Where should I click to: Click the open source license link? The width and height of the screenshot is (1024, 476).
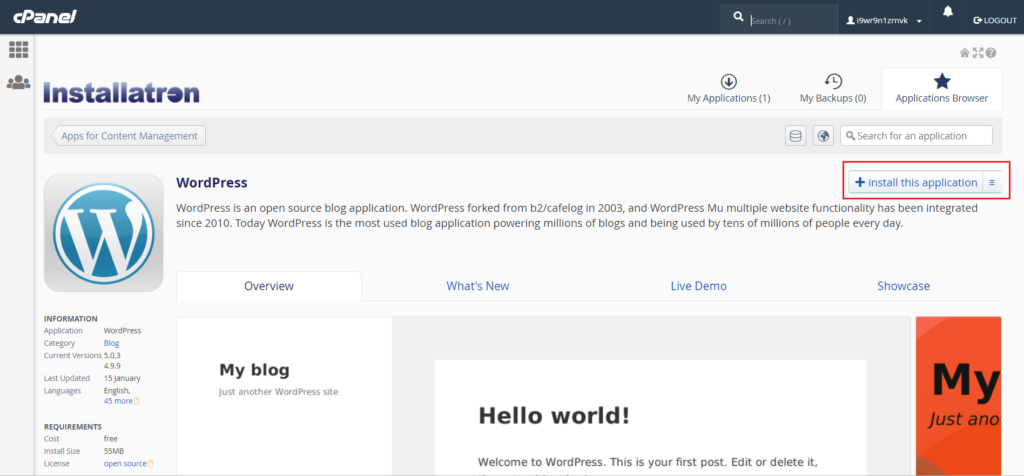pos(125,464)
